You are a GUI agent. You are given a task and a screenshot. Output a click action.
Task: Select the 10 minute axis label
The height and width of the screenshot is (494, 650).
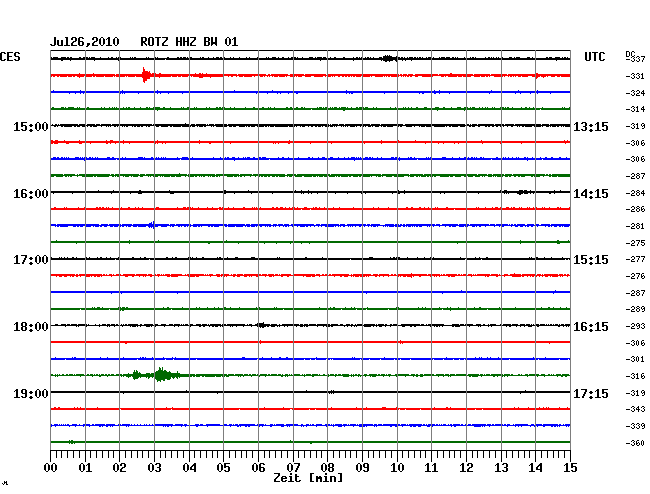(397, 468)
